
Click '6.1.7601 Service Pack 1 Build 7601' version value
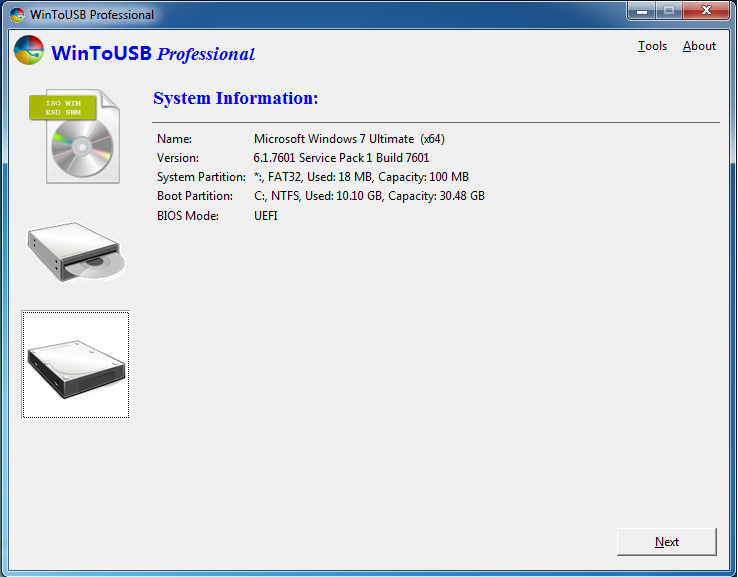click(341, 158)
